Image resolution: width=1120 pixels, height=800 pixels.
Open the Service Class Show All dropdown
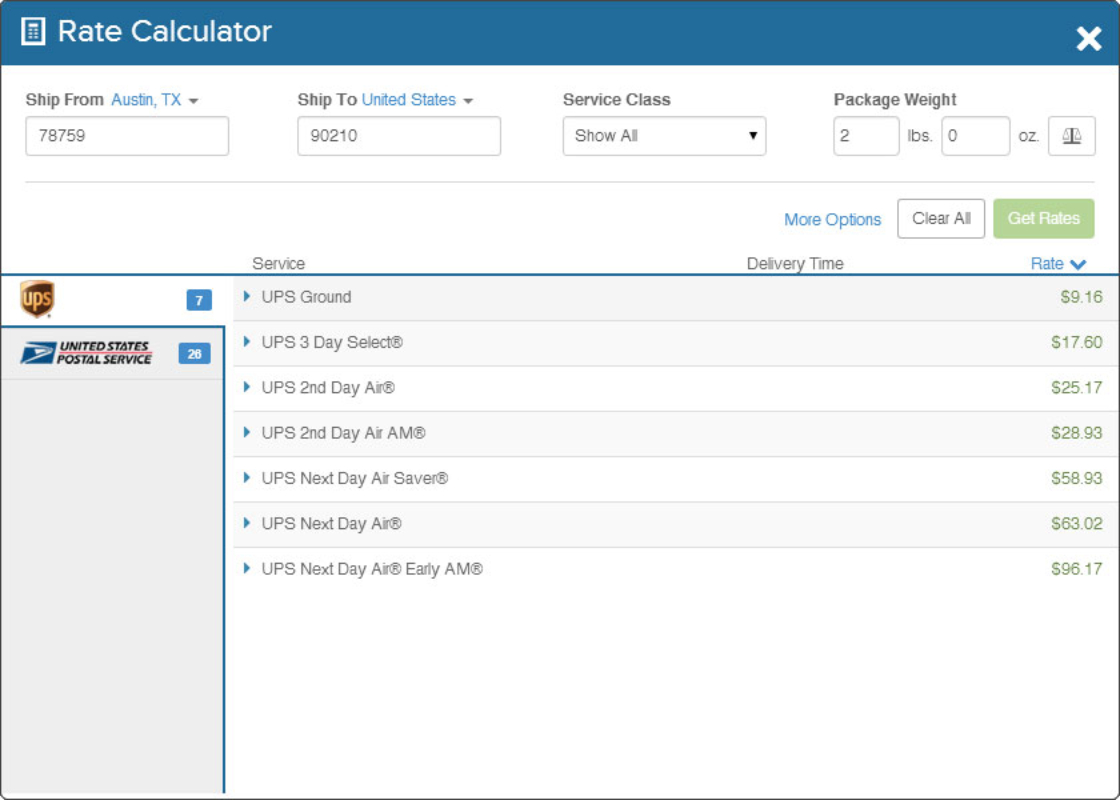[664, 136]
